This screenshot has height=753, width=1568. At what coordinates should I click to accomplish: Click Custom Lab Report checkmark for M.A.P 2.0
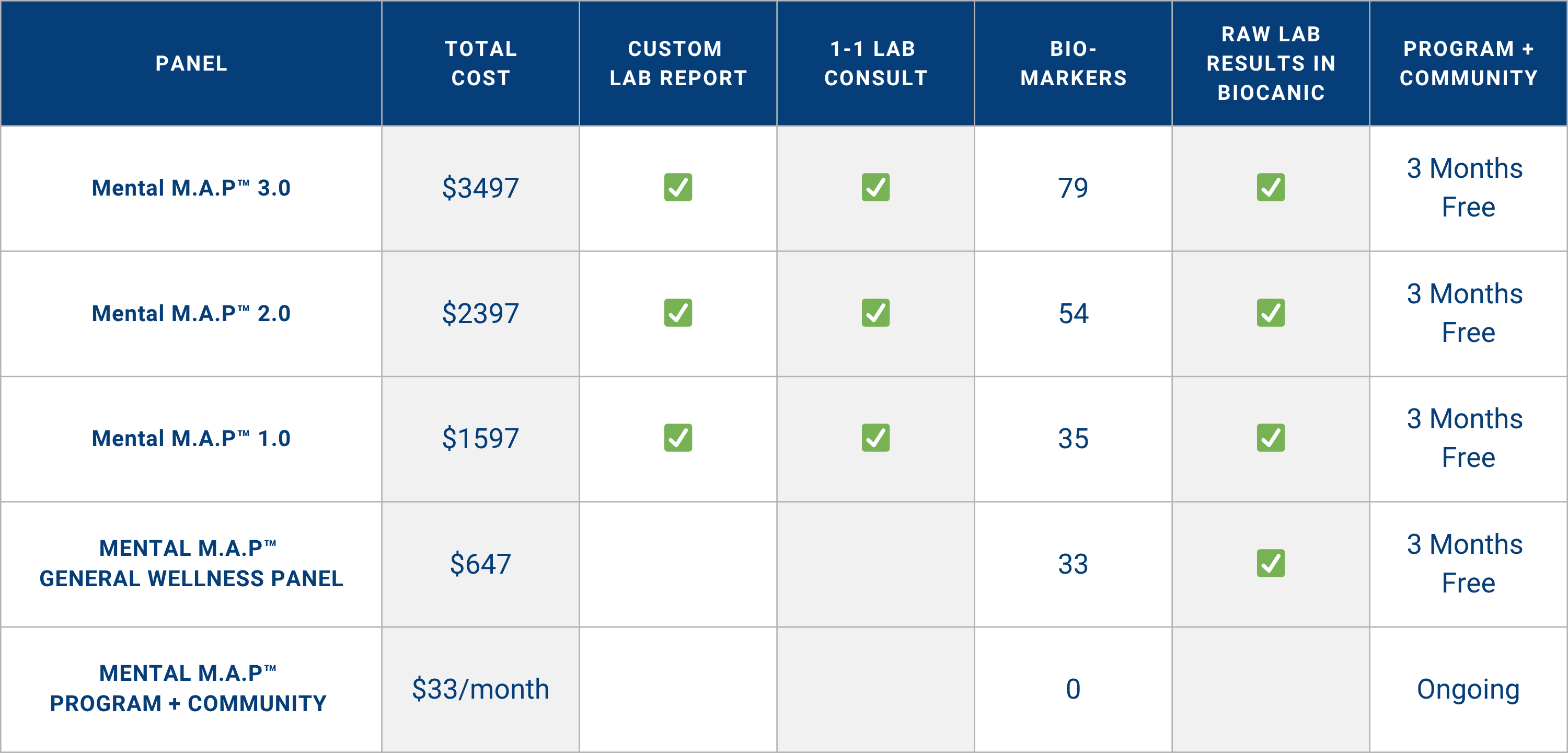point(677,313)
